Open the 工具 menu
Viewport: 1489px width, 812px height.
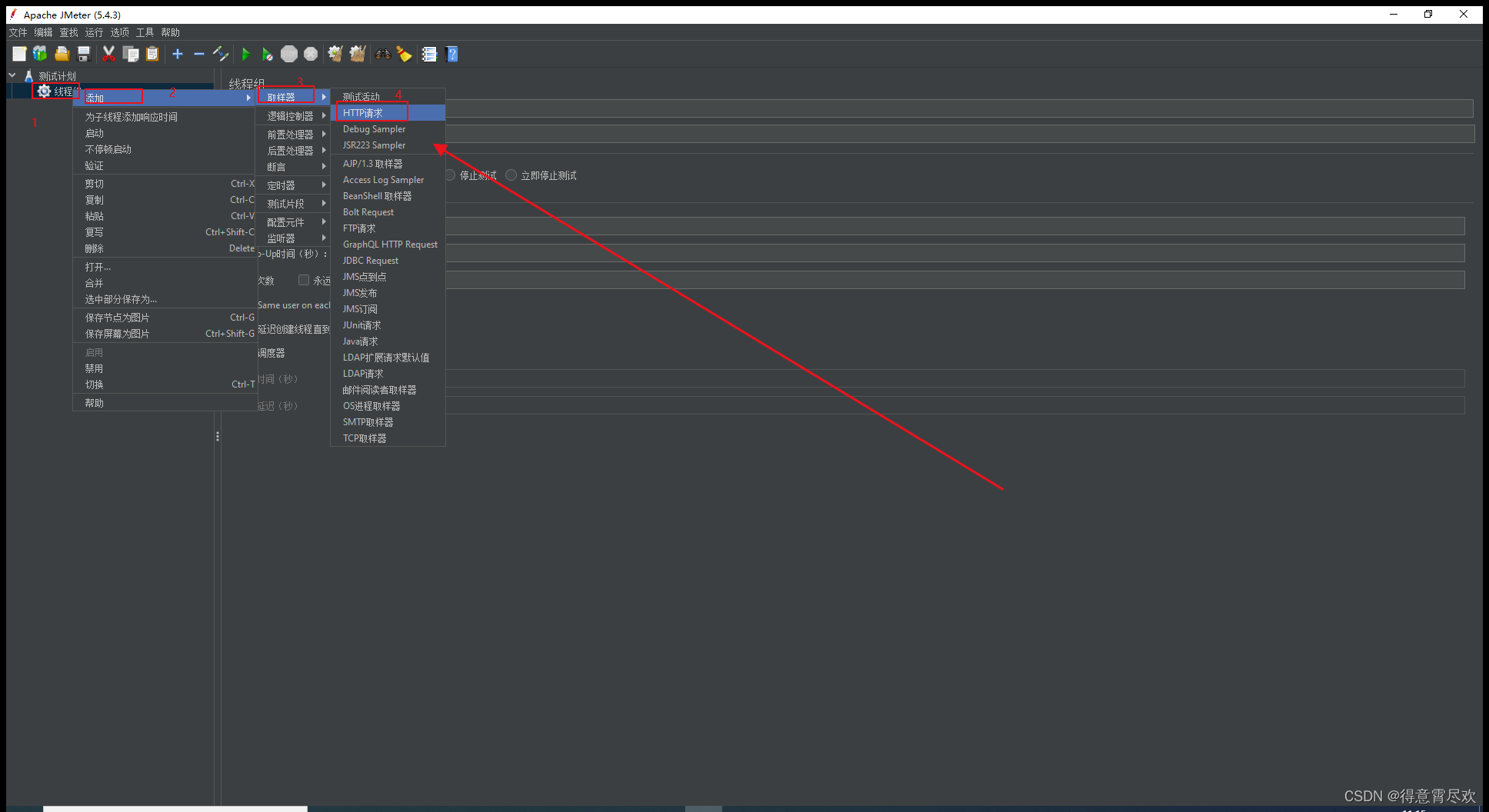[145, 32]
